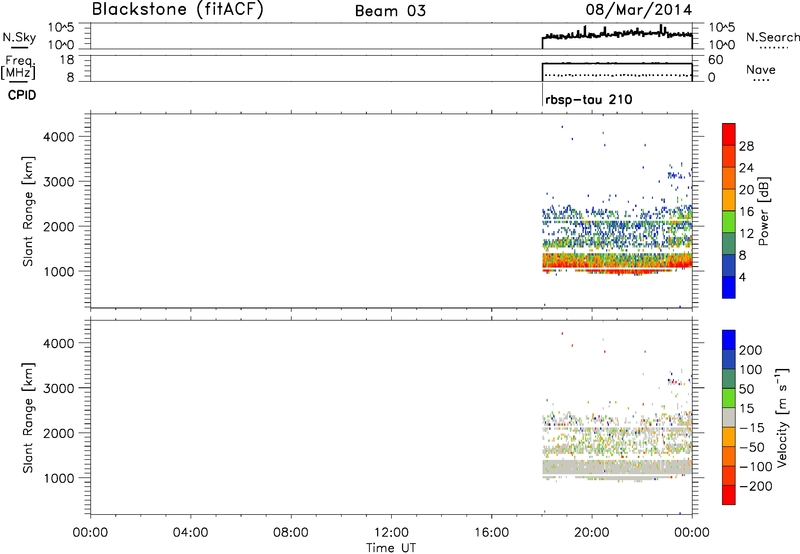The image size is (800, 554).
Task: Click the "Velocity [m s-1]" colorbar title
Action: click(783, 417)
